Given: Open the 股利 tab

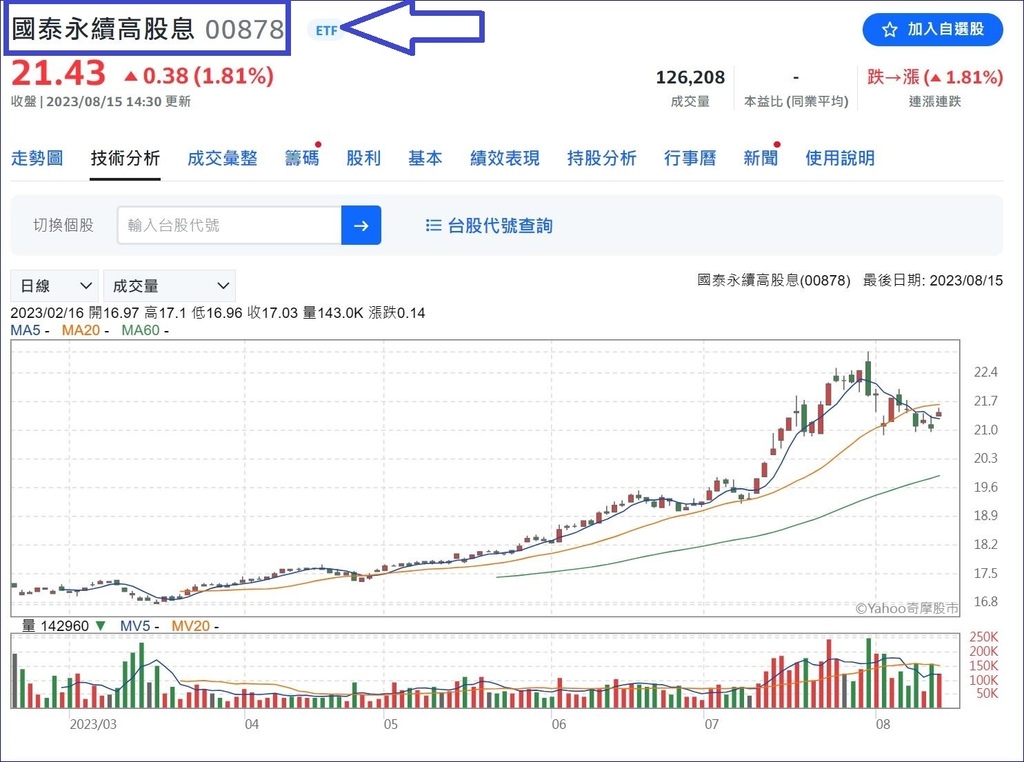Looking at the screenshot, I should [364, 158].
